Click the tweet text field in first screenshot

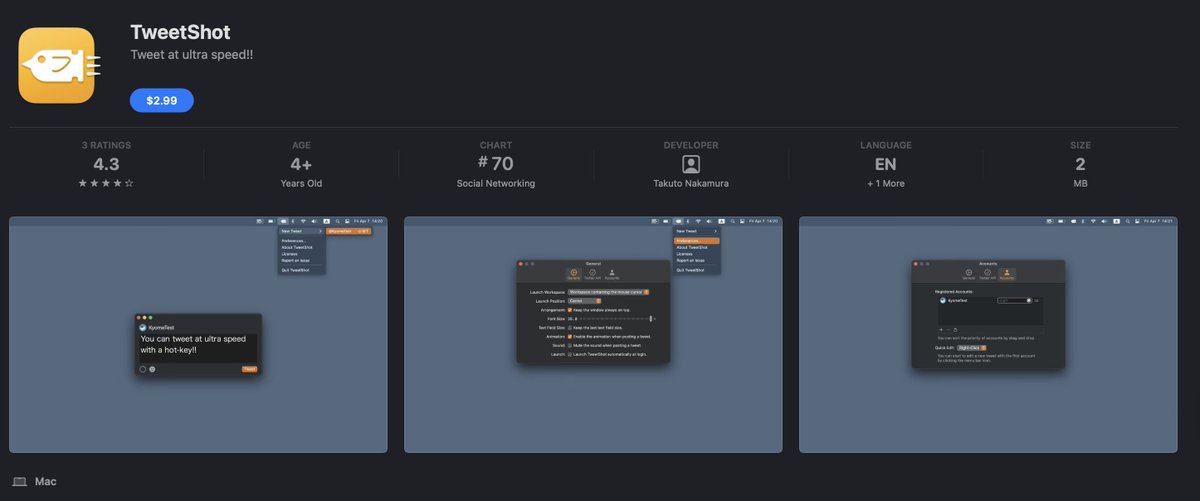(x=198, y=348)
